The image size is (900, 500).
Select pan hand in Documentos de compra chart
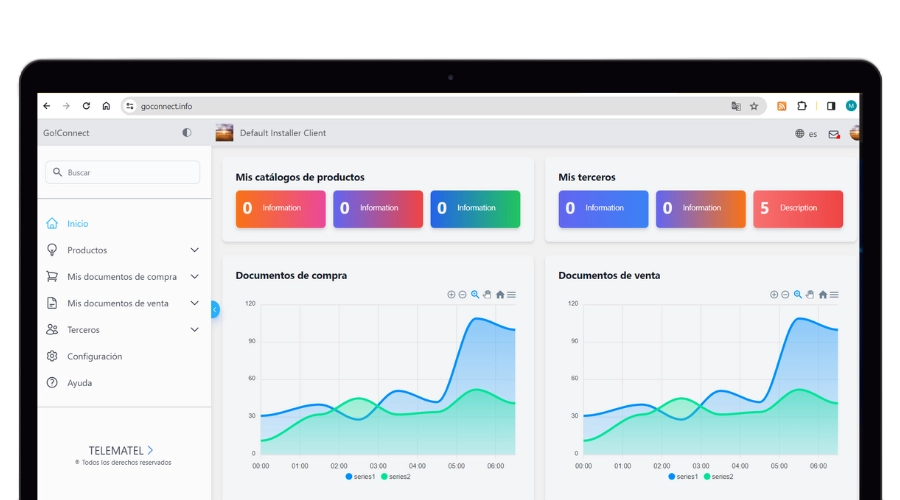487,294
